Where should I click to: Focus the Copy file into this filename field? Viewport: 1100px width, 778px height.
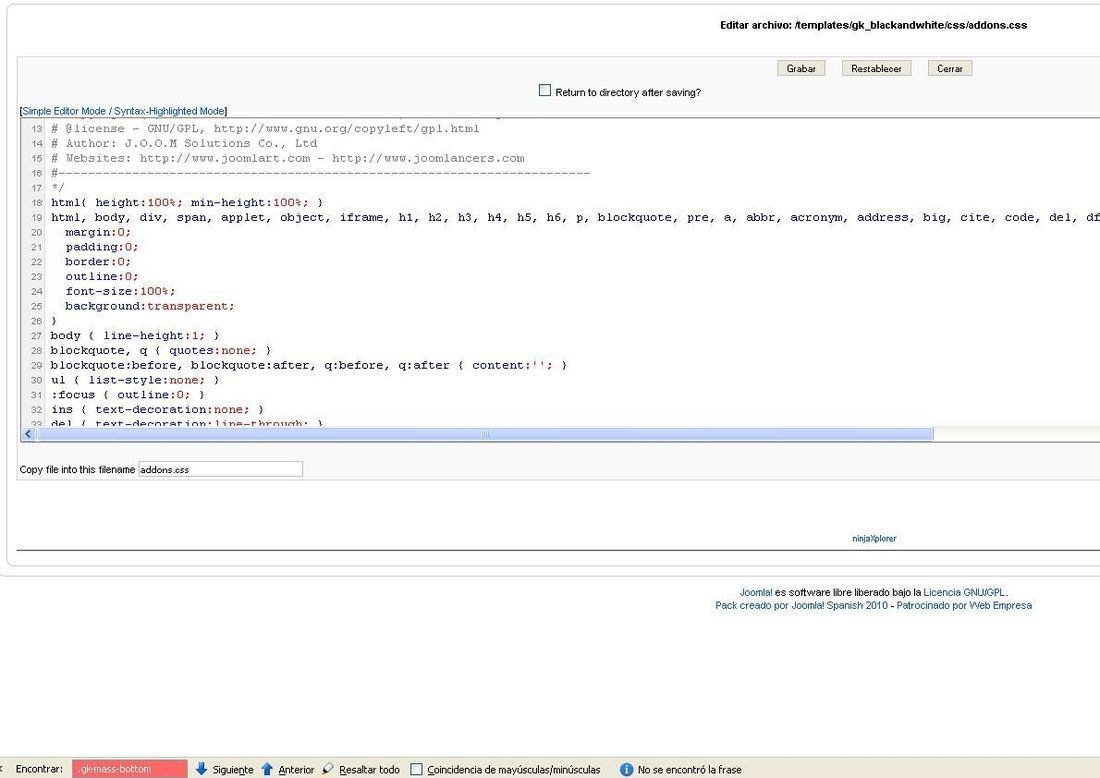coord(220,469)
